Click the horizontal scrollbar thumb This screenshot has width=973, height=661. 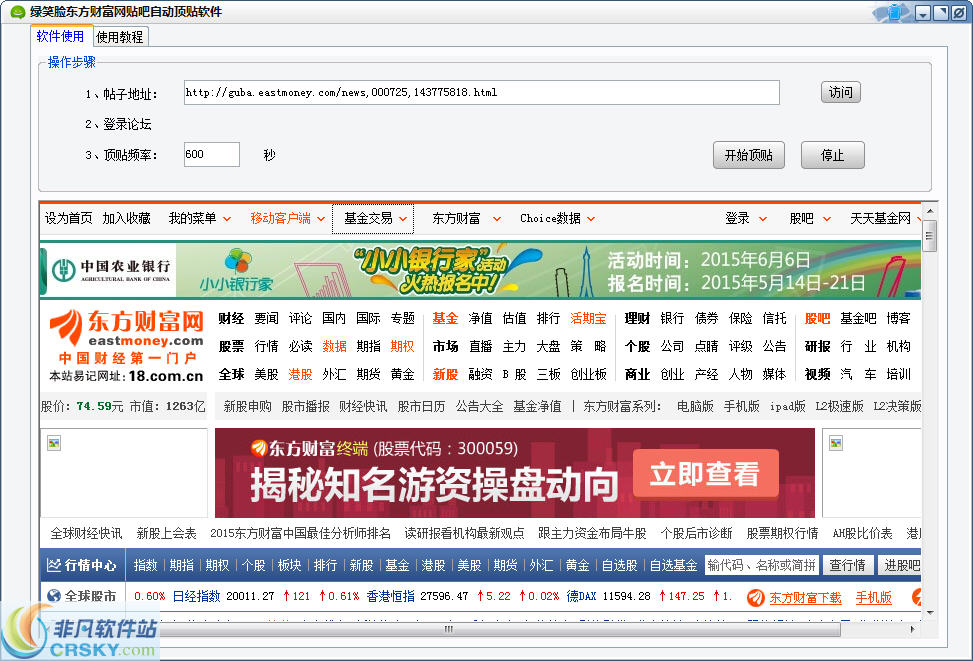tap(447, 629)
